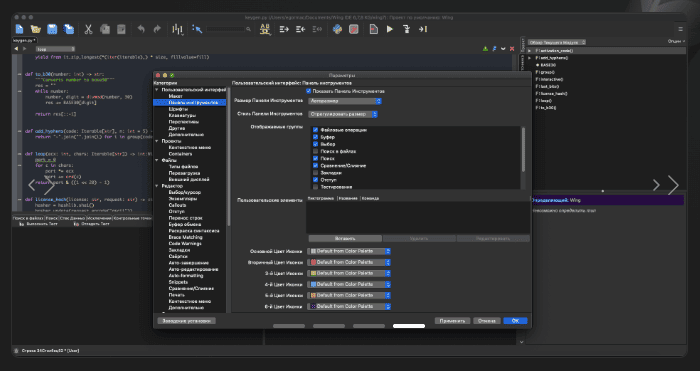700x371 pixels.
Task: Toggle the Show Toolbar checkbox
Action: 308,91
